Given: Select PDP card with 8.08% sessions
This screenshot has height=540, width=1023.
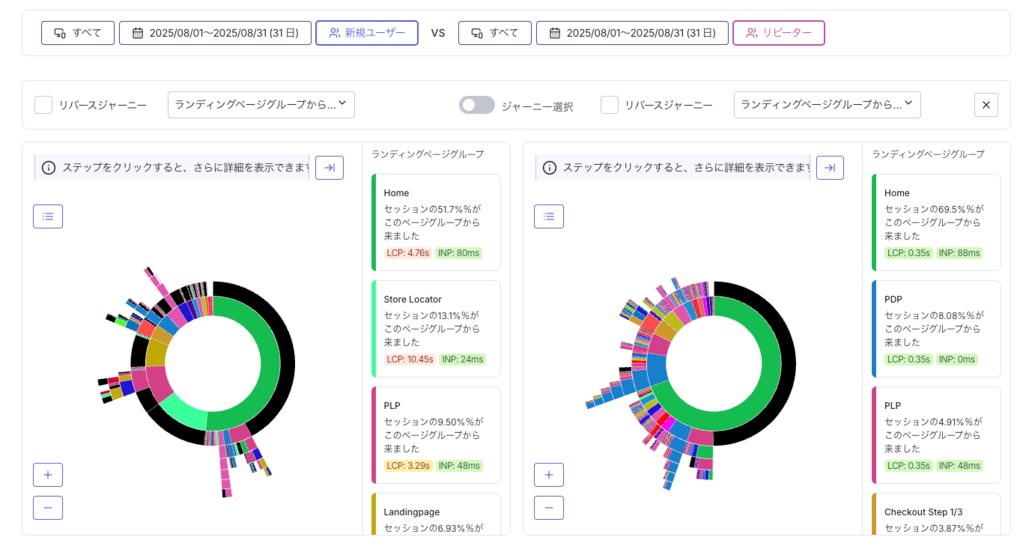Looking at the screenshot, I should (x=936, y=329).
